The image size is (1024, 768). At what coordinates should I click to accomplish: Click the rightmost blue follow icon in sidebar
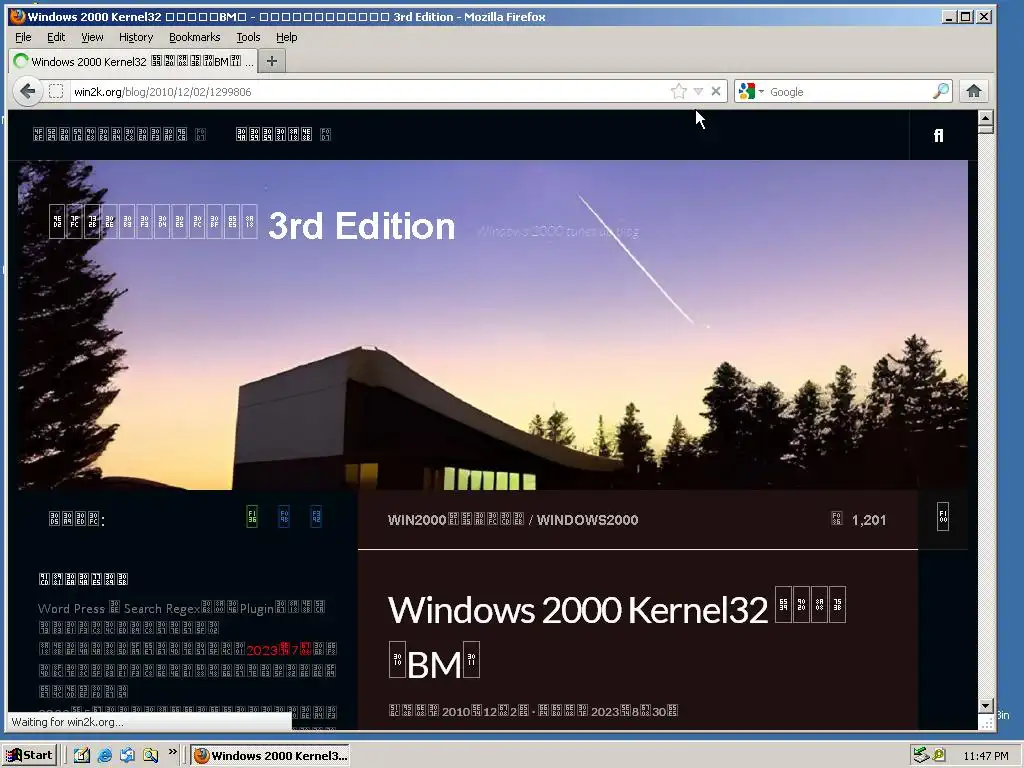tap(316, 517)
